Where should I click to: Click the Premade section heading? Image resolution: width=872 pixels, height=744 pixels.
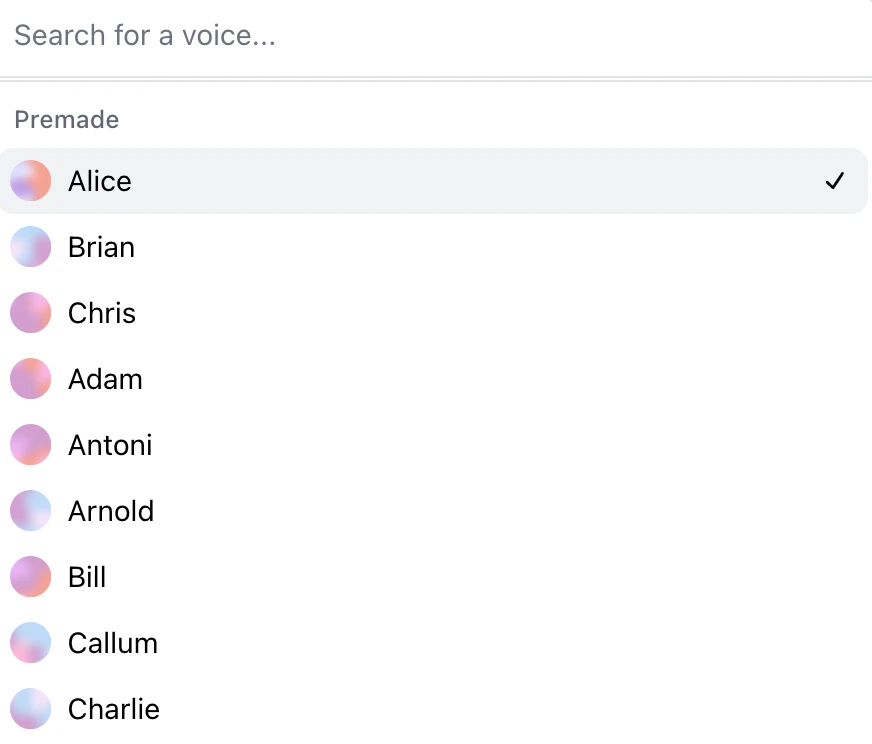pos(67,120)
